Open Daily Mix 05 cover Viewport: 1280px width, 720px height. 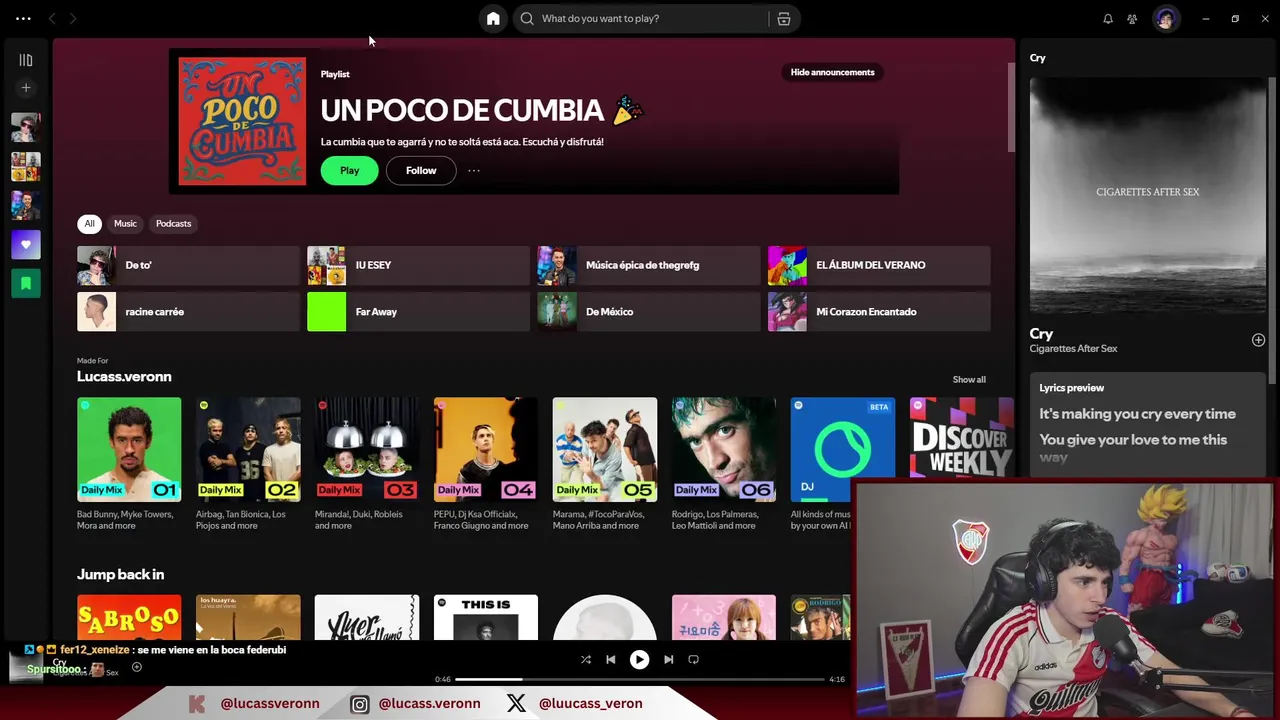(605, 449)
